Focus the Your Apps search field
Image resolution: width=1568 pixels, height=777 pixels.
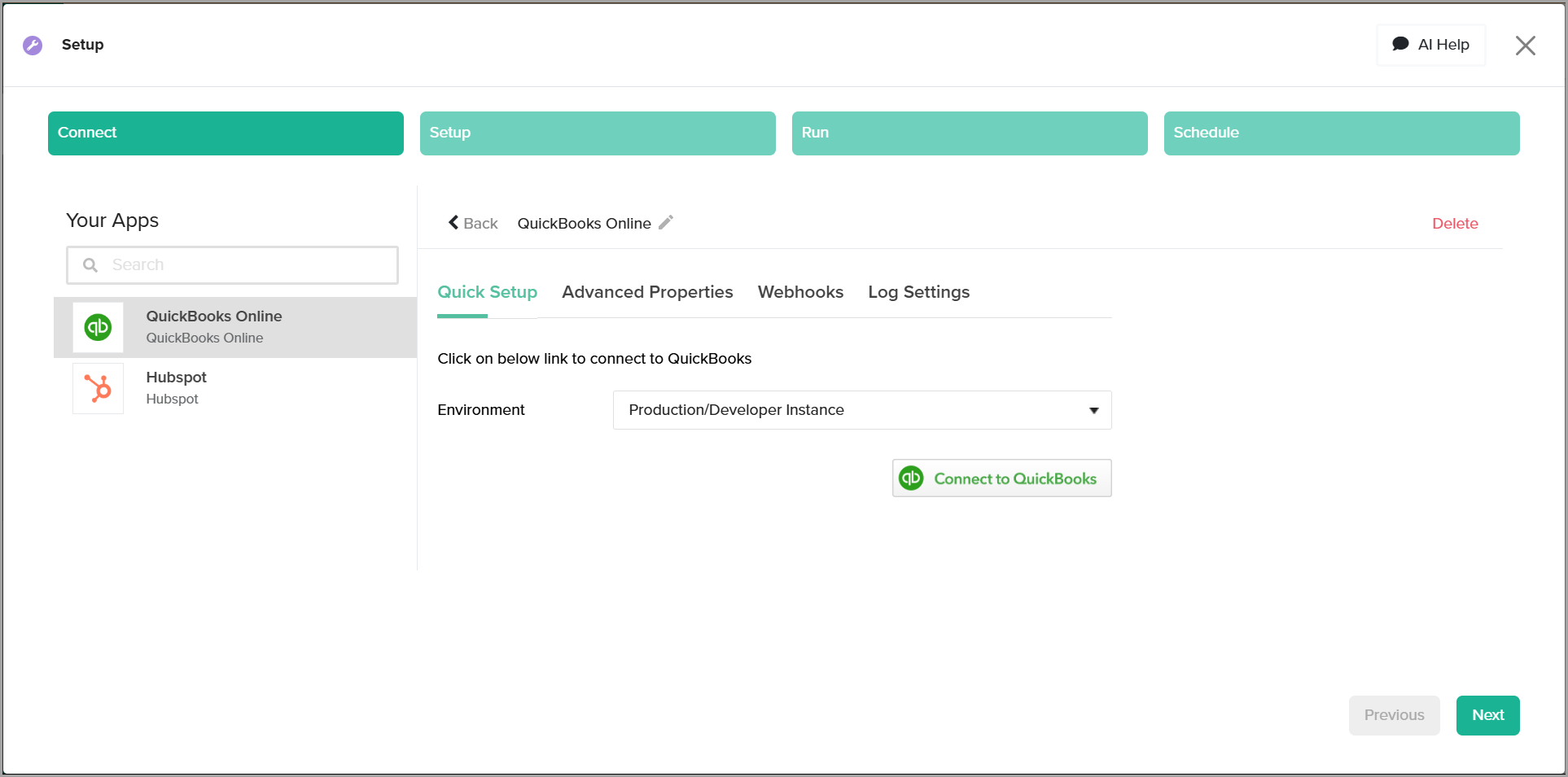coord(244,265)
